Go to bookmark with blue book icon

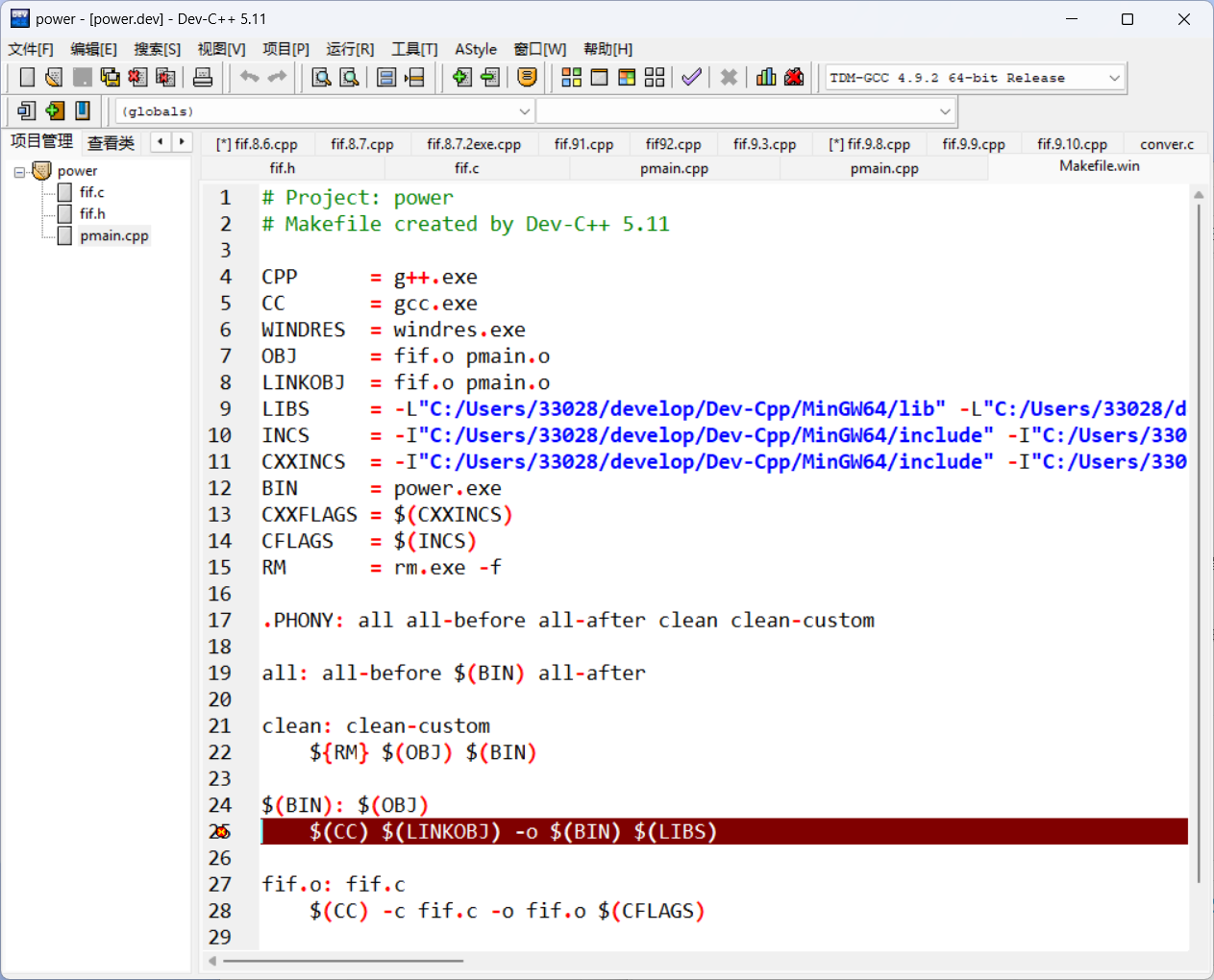[83, 110]
